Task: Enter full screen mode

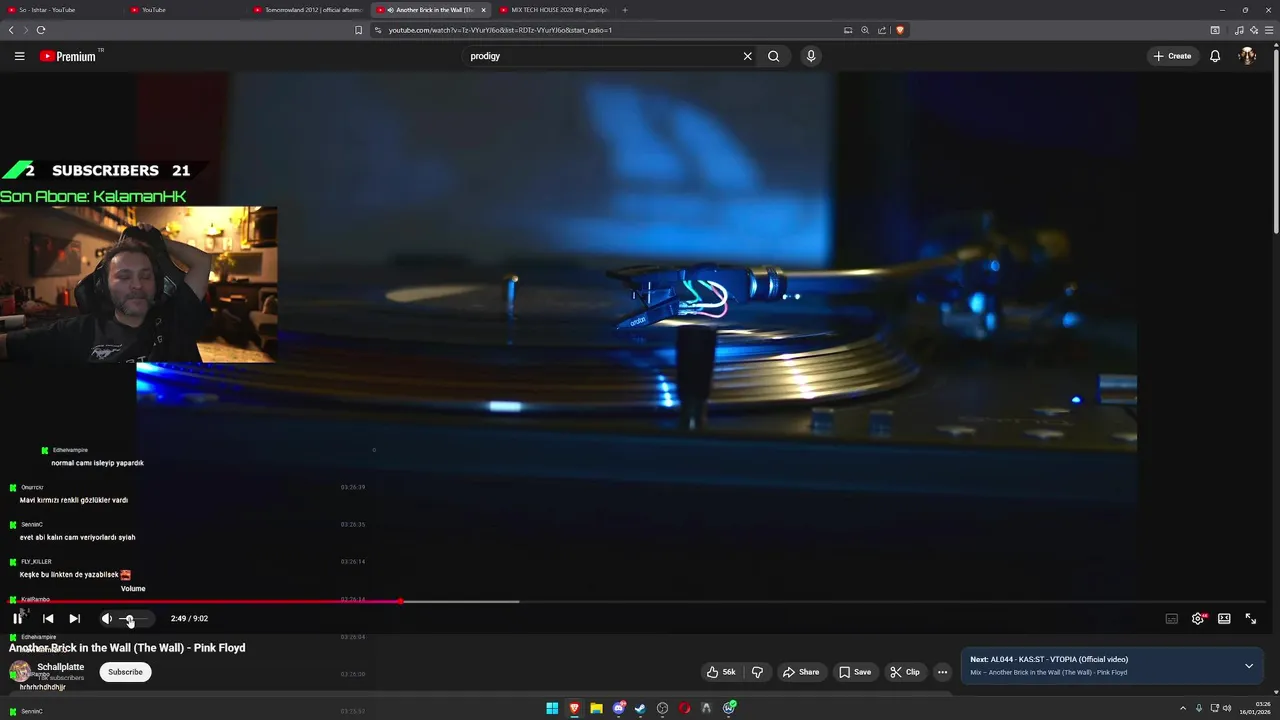Action: pyautogui.click(x=1250, y=619)
